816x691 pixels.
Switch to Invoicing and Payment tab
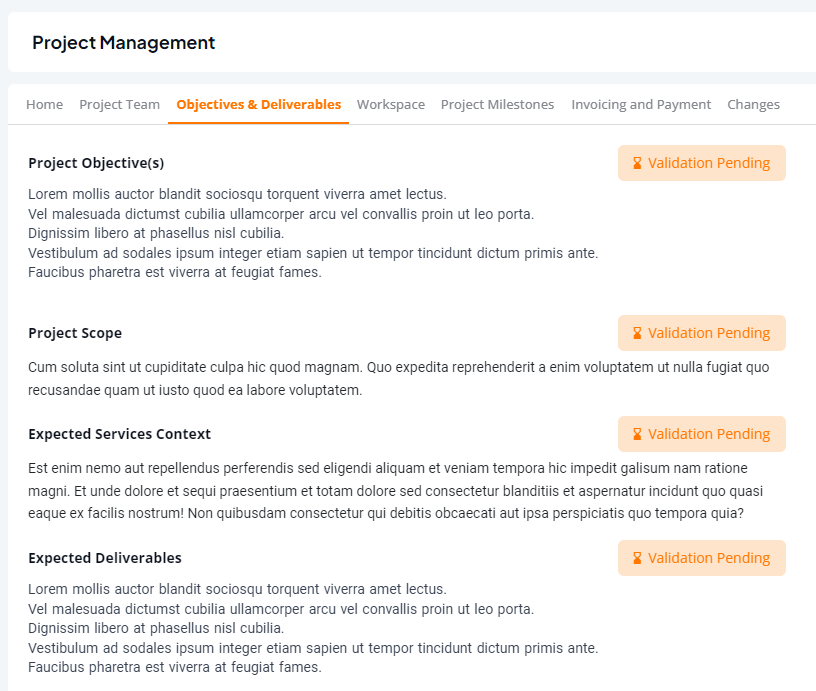(x=641, y=105)
